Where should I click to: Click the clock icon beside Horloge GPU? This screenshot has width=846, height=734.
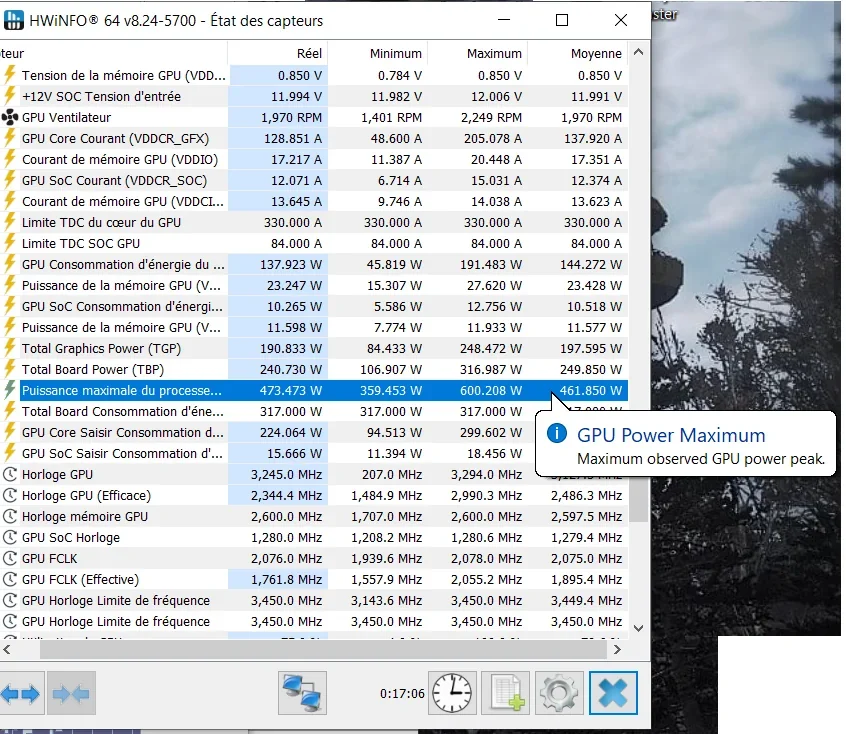pyautogui.click(x=10, y=474)
